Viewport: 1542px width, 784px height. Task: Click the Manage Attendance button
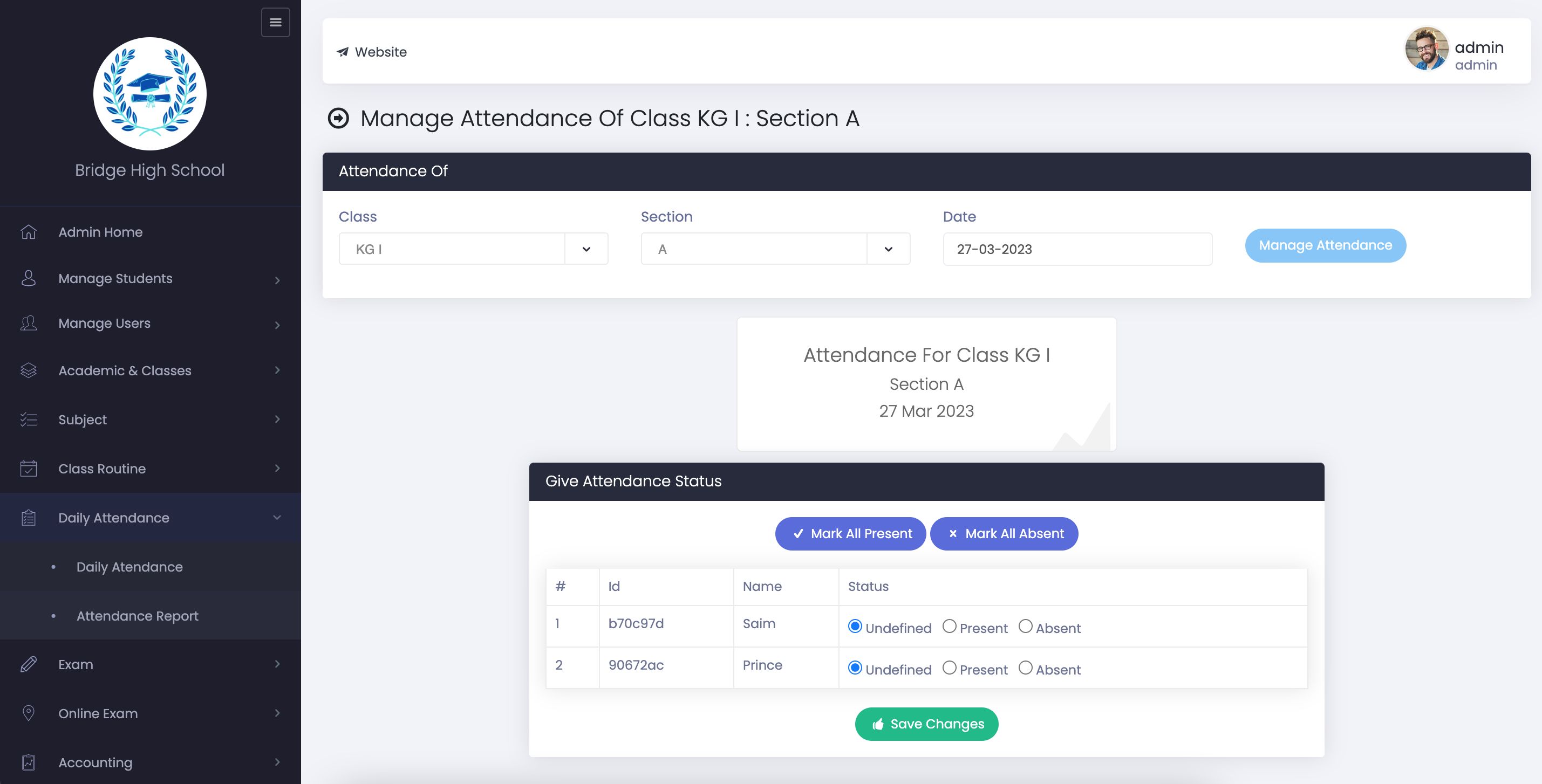pos(1325,245)
